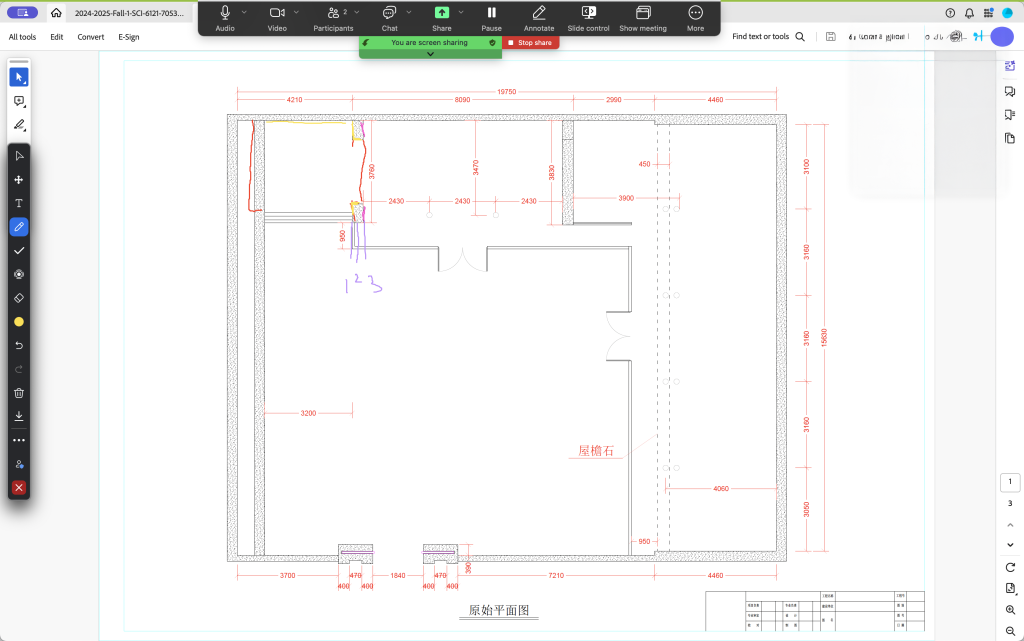Image resolution: width=1024 pixels, height=641 pixels.
Task: Click the Acrobat Home icon
Action: click(56, 13)
